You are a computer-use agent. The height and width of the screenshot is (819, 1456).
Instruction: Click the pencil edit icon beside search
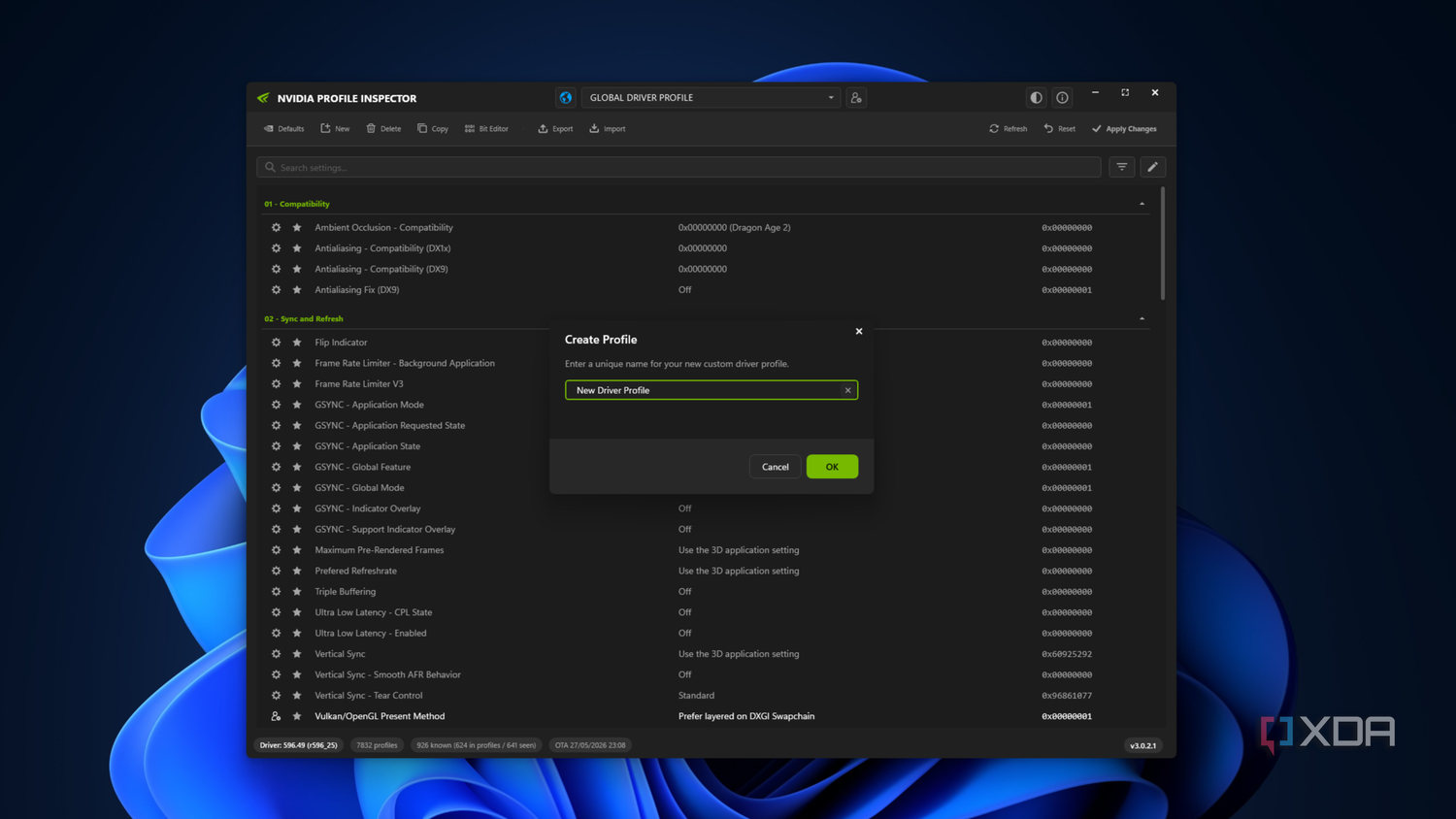1152,167
